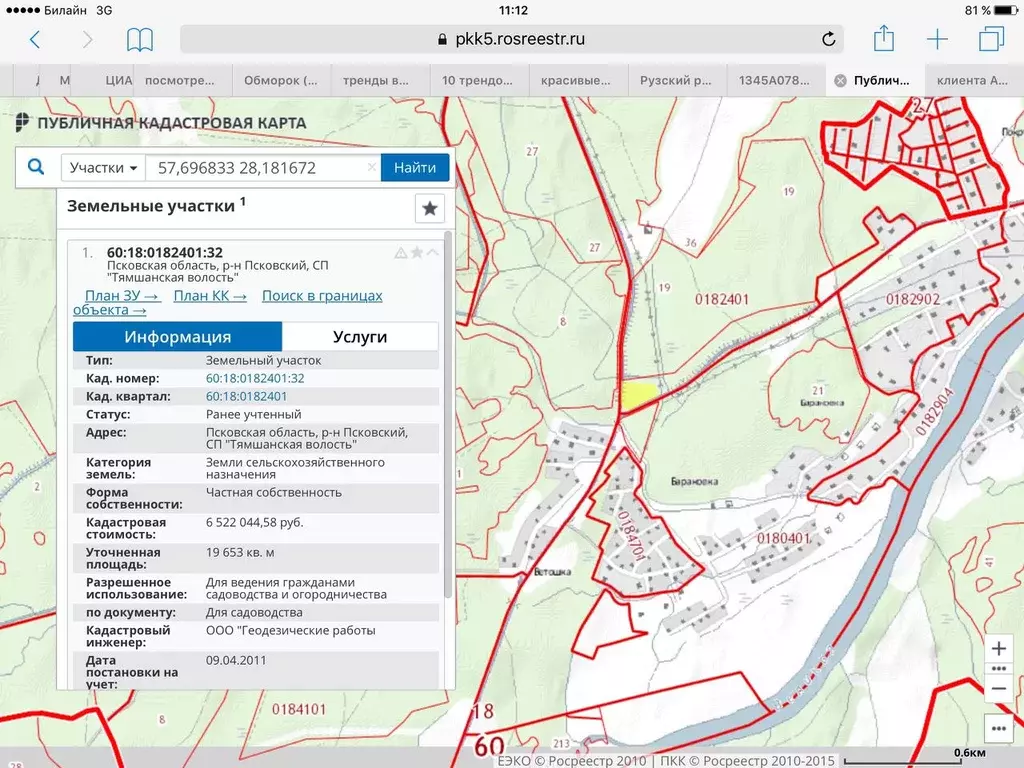Add a new tab with plus icon

click(937, 39)
